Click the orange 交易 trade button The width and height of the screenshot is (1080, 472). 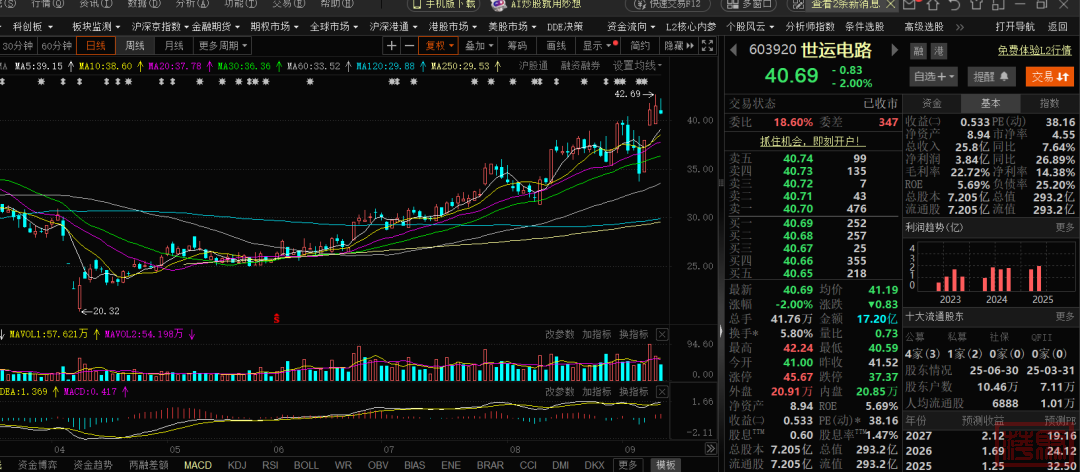1048,76
